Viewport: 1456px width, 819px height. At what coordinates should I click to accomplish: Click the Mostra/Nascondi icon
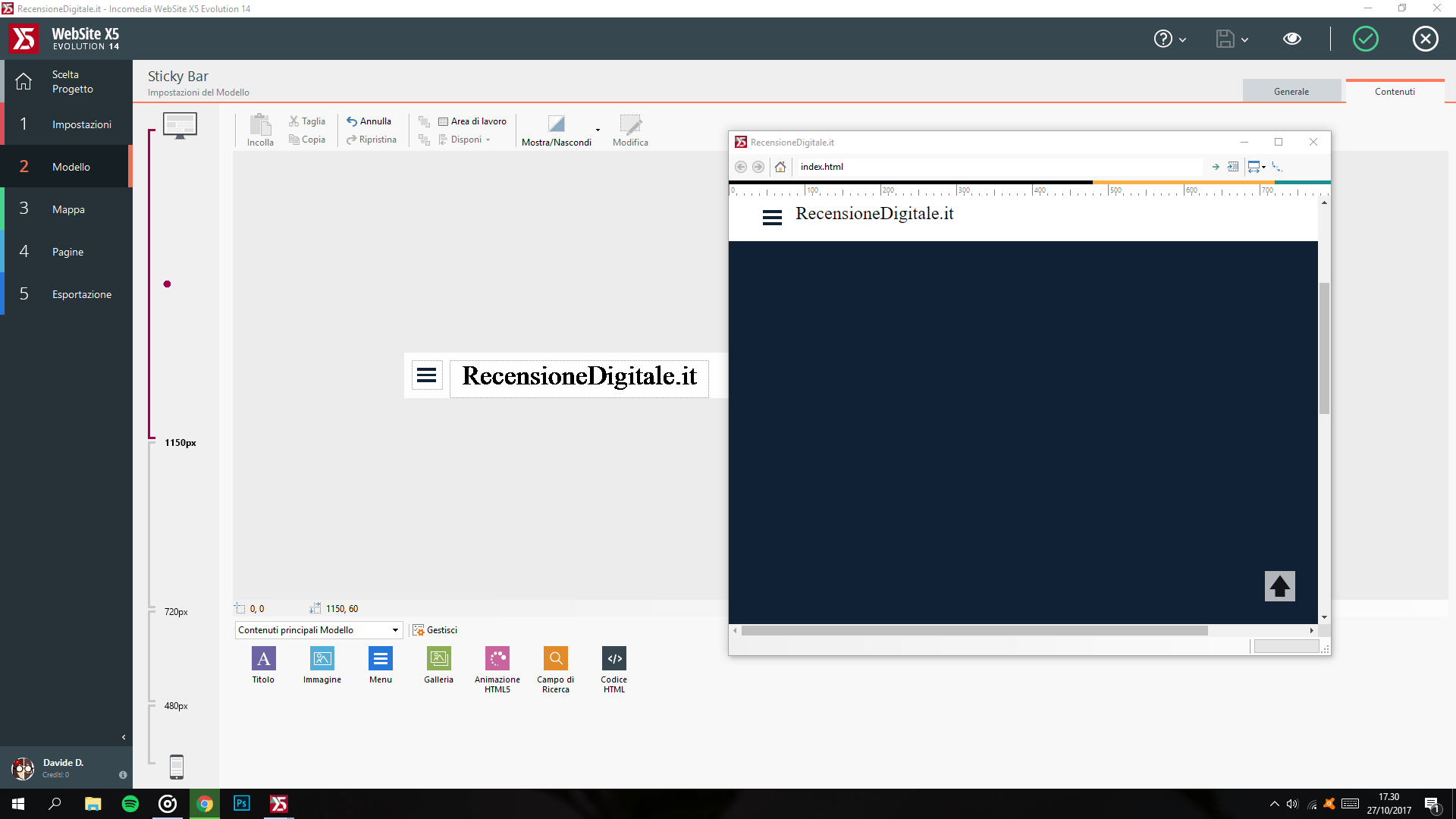pos(557,124)
